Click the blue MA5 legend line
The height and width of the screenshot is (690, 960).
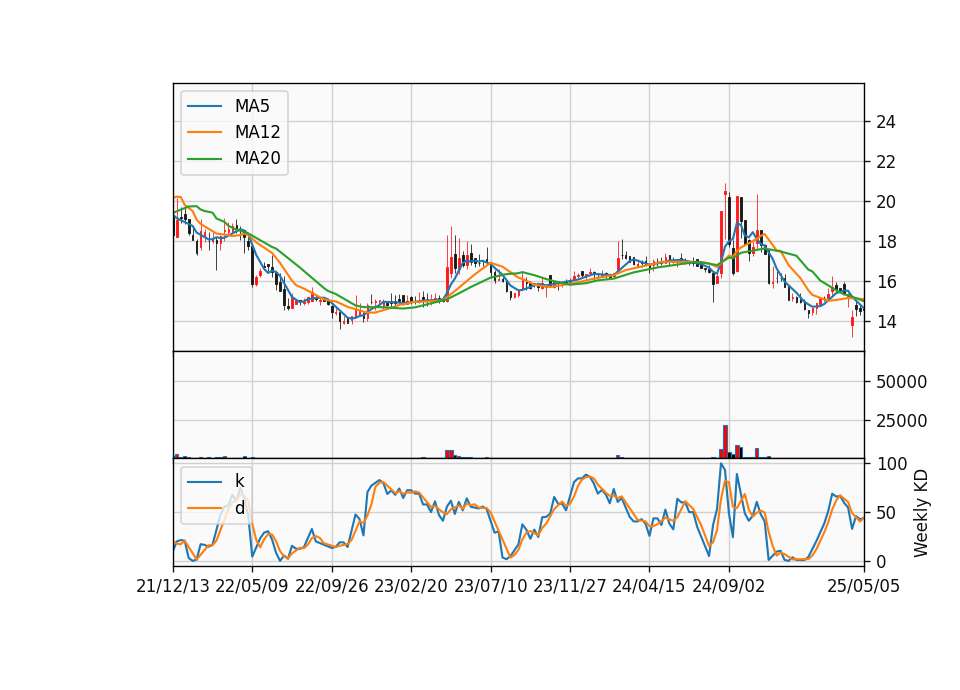point(204,106)
